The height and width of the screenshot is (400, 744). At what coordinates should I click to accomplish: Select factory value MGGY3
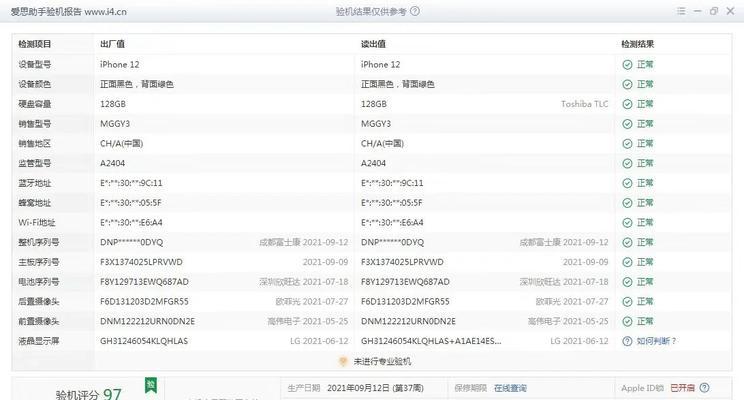point(115,124)
